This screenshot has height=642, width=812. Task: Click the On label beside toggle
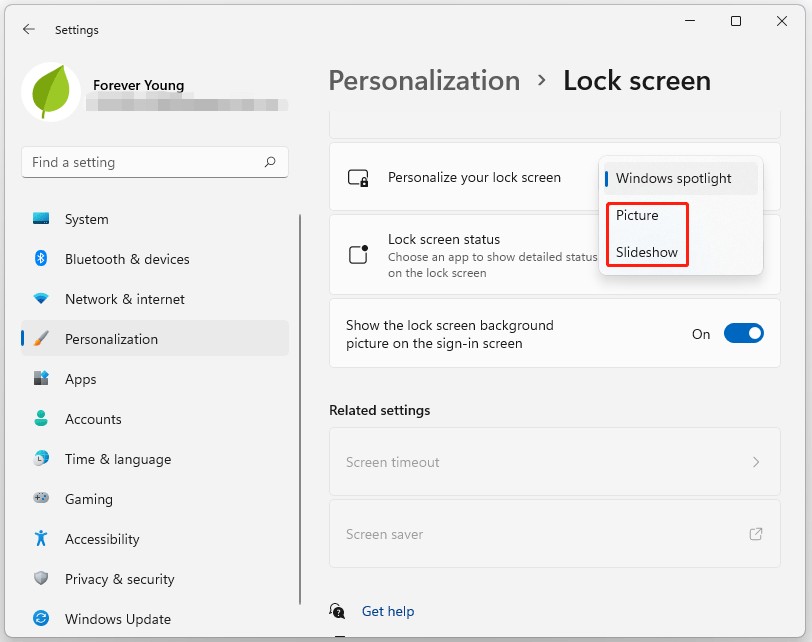coord(701,334)
